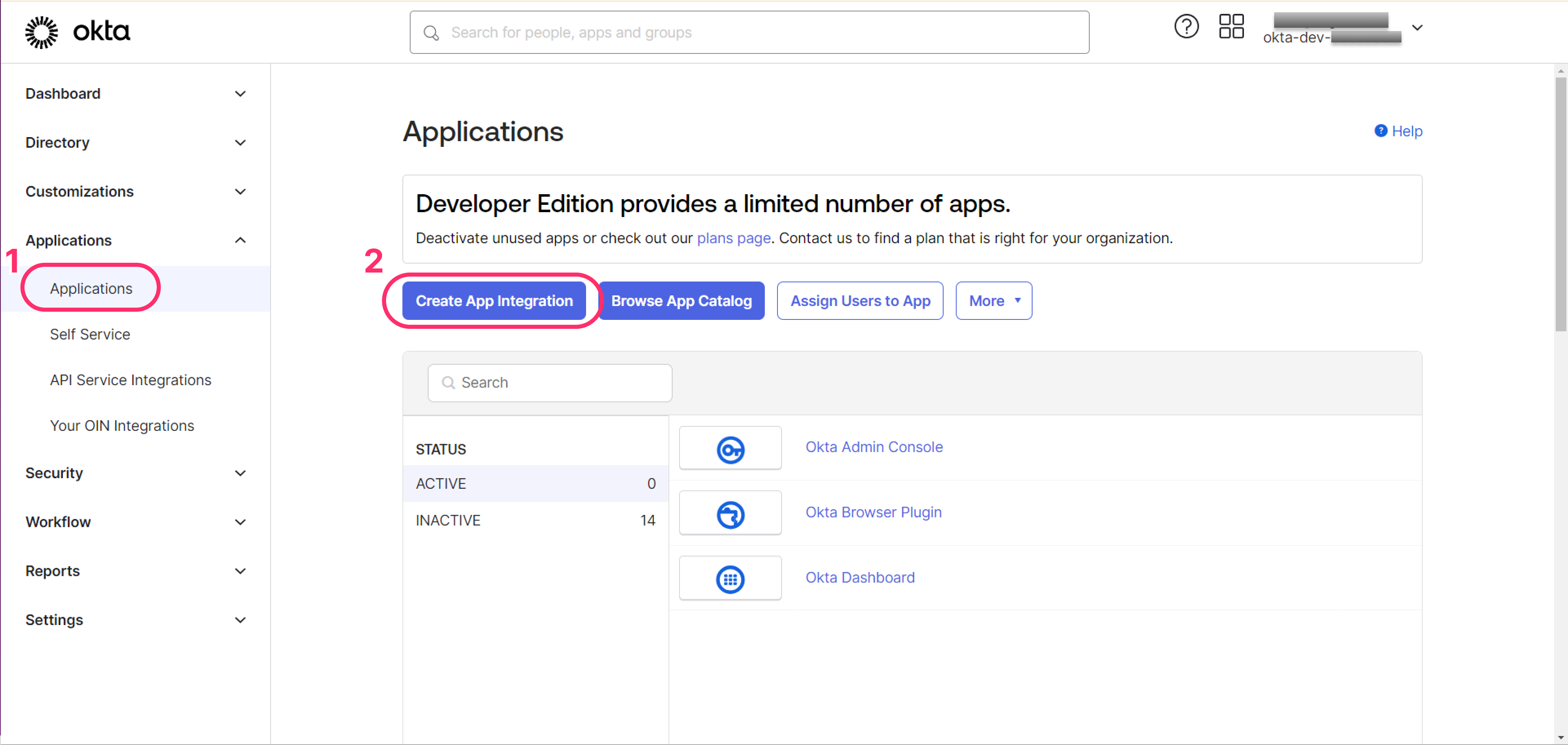This screenshot has height=745, width=1568.
Task: Open the More dropdown button
Action: point(993,301)
